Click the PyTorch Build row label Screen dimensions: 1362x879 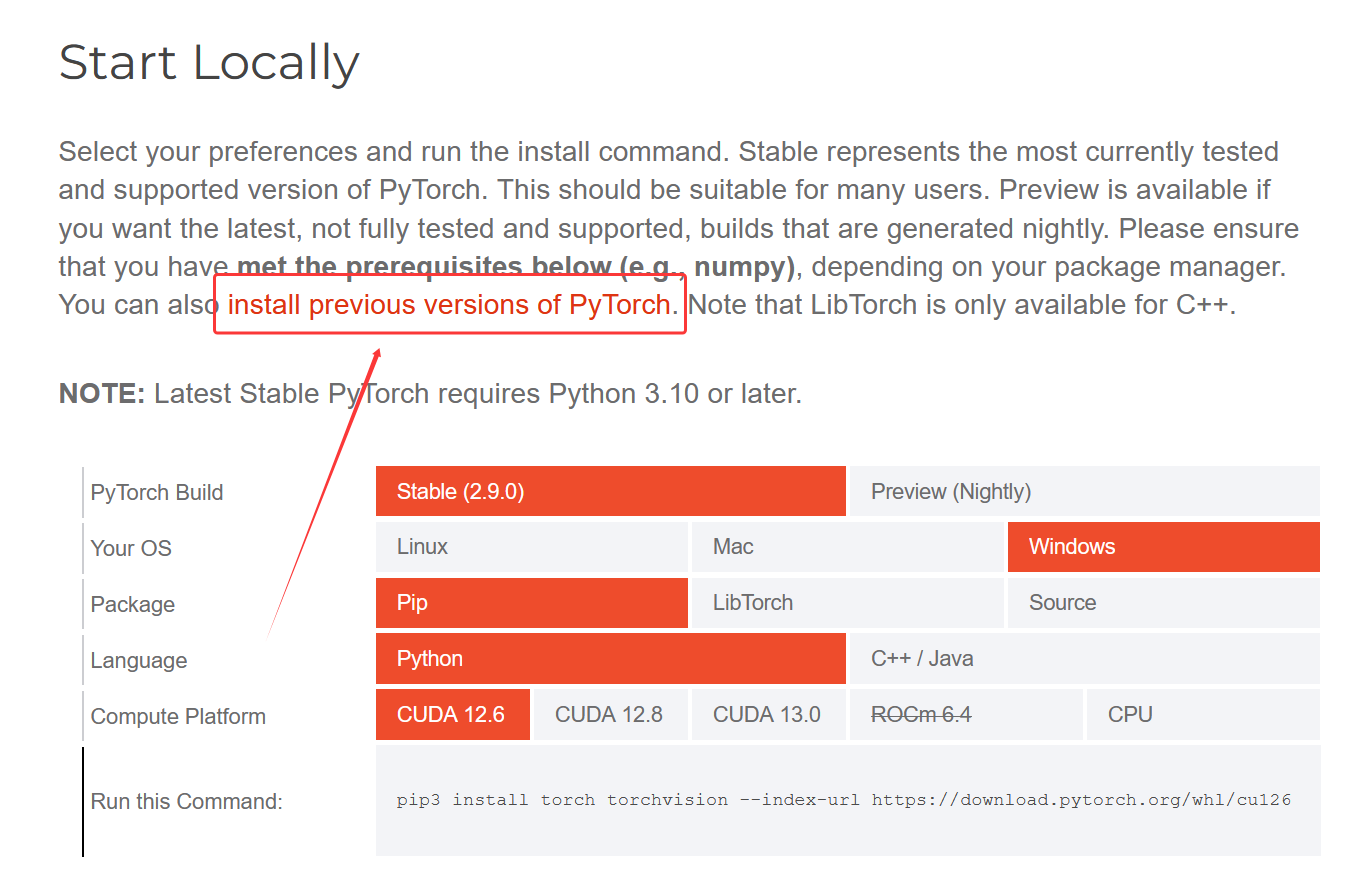pyautogui.click(x=157, y=493)
